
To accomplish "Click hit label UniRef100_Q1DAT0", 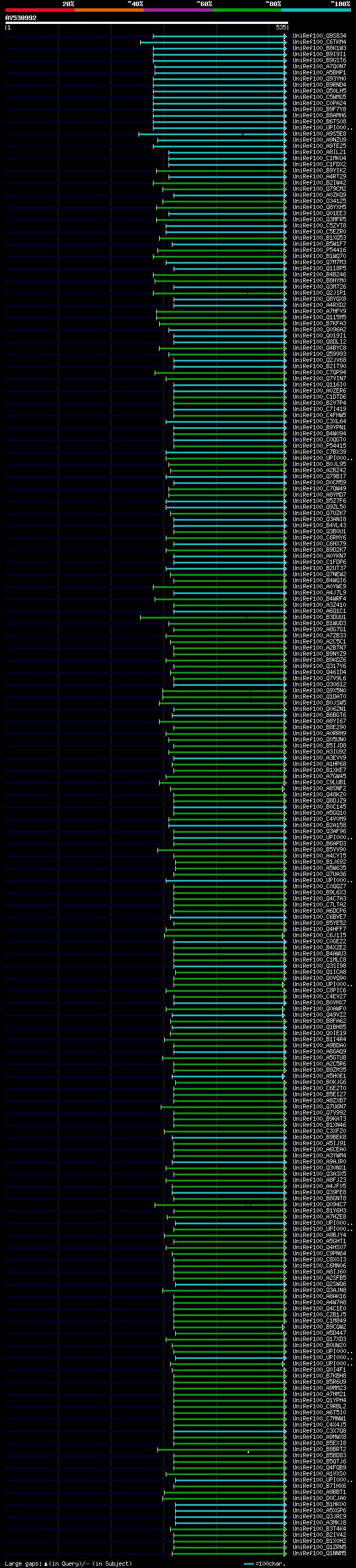I will (x=319, y=697).
